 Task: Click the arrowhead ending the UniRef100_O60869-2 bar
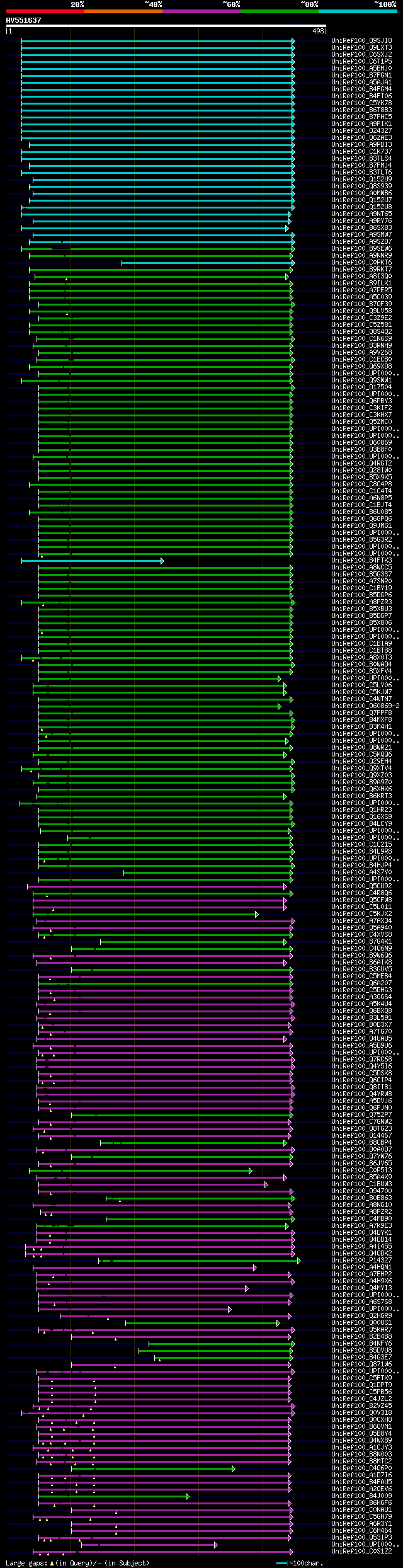click(279, 706)
